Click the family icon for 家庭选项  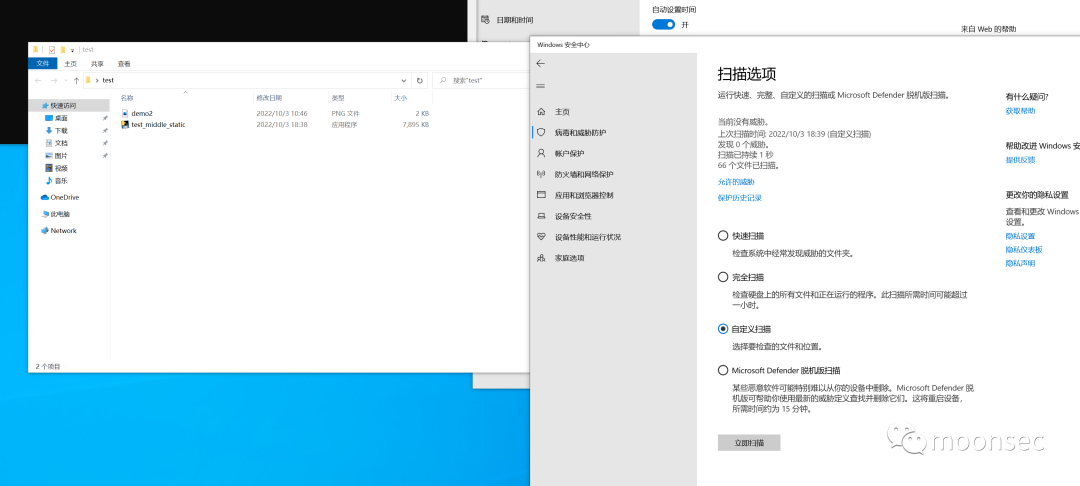point(541,257)
